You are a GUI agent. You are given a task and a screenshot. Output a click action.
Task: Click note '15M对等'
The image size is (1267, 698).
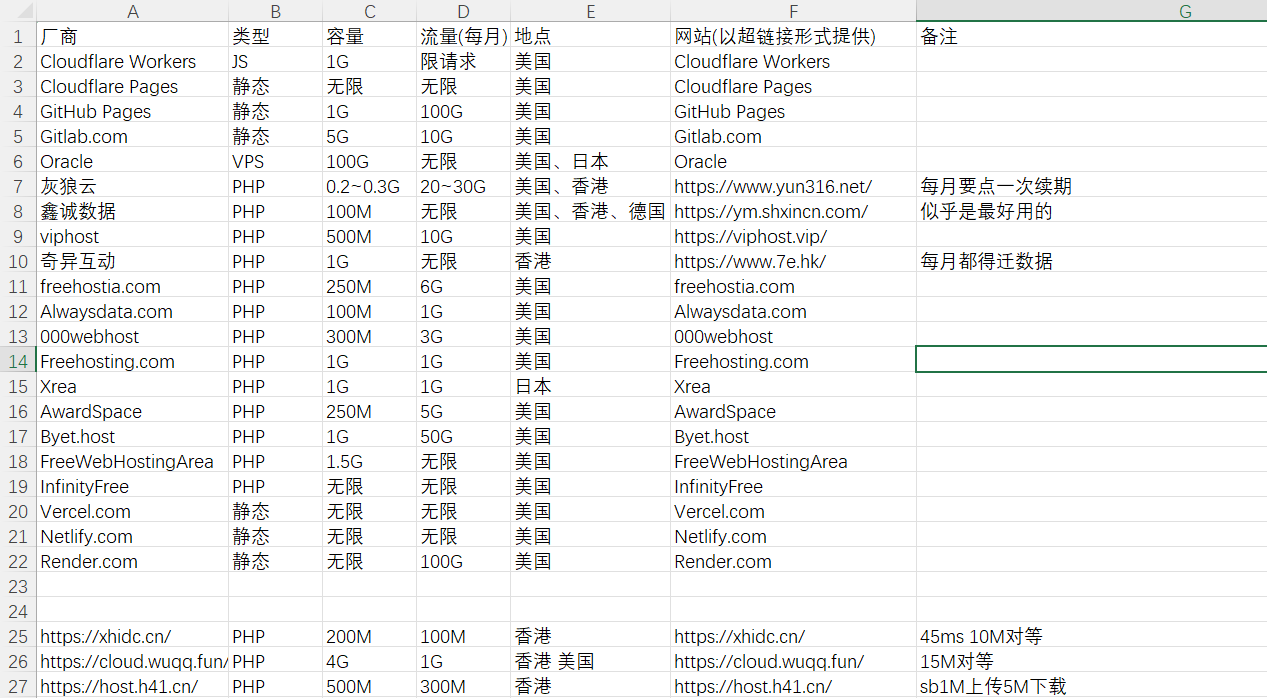pos(957,661)
